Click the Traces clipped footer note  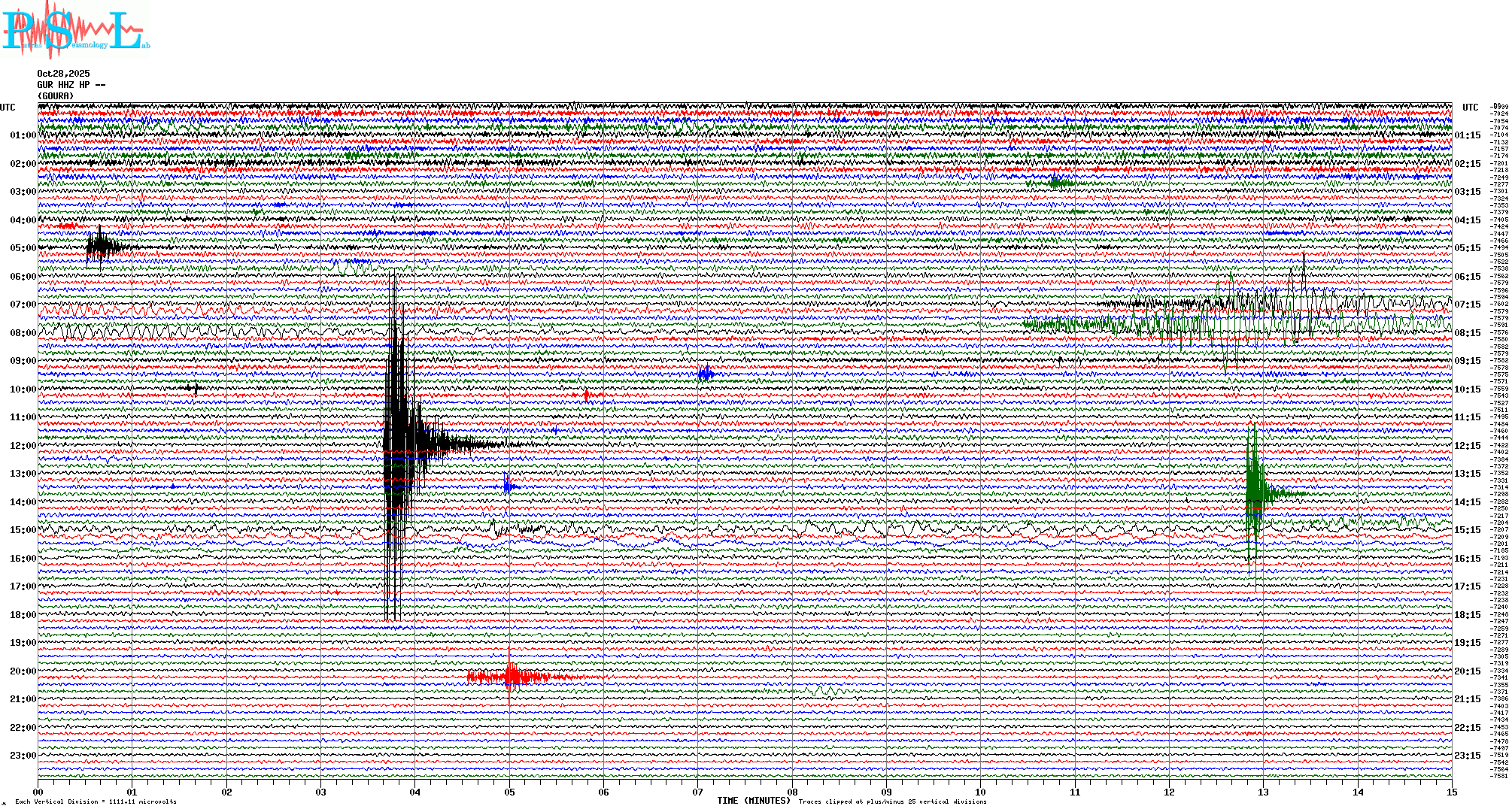[892, 801]
